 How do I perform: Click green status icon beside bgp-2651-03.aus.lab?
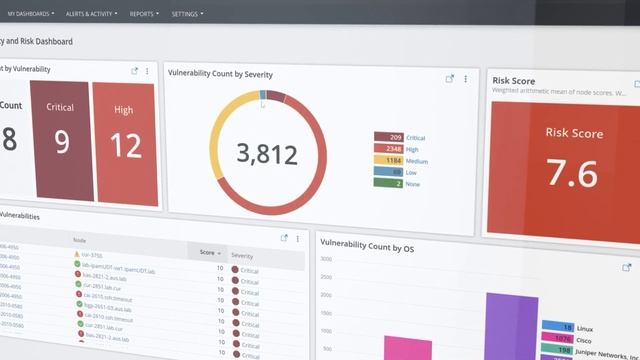[80, 304]
